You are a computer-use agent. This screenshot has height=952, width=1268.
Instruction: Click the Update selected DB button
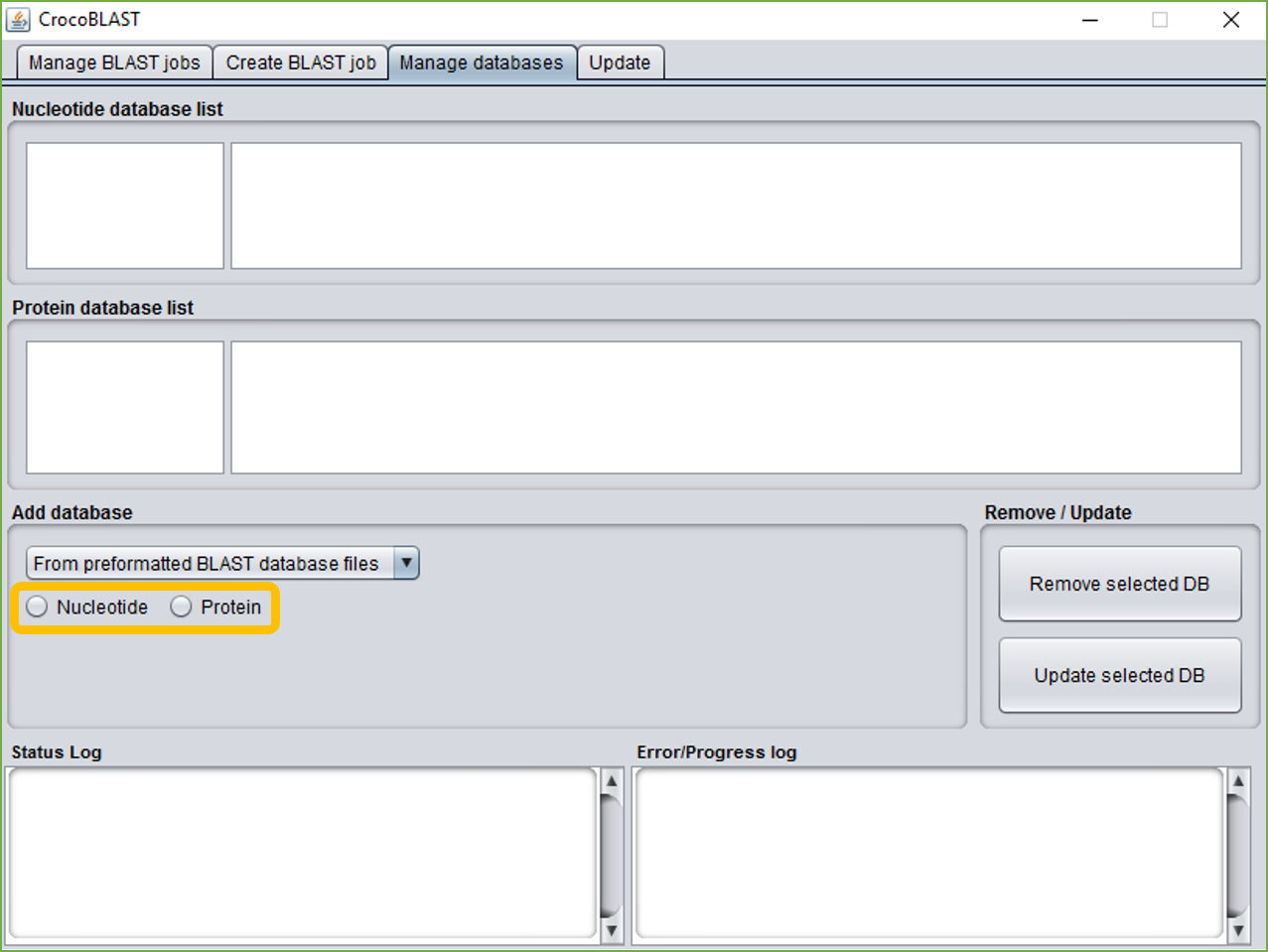tap(1119, 675)
